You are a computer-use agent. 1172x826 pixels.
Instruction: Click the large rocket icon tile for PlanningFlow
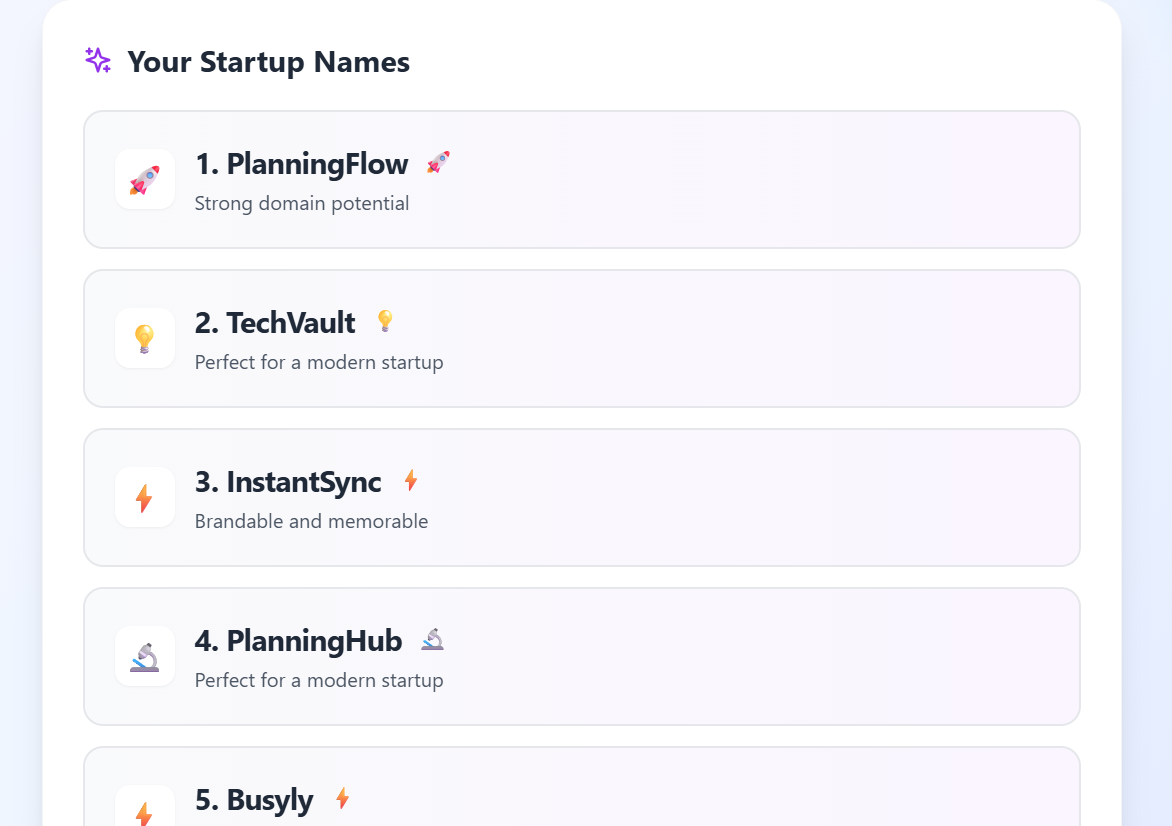145,180
